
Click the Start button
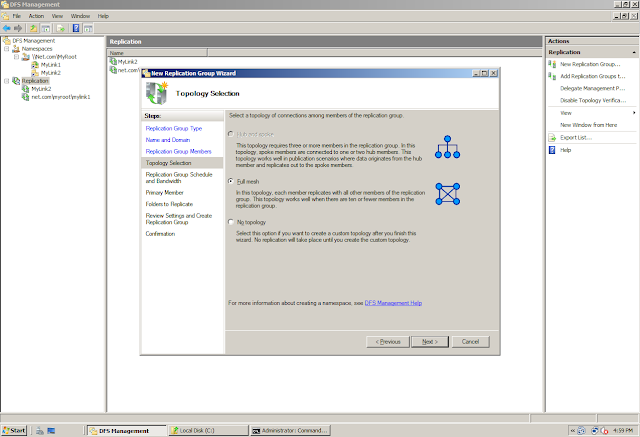[x=14, y=430]
